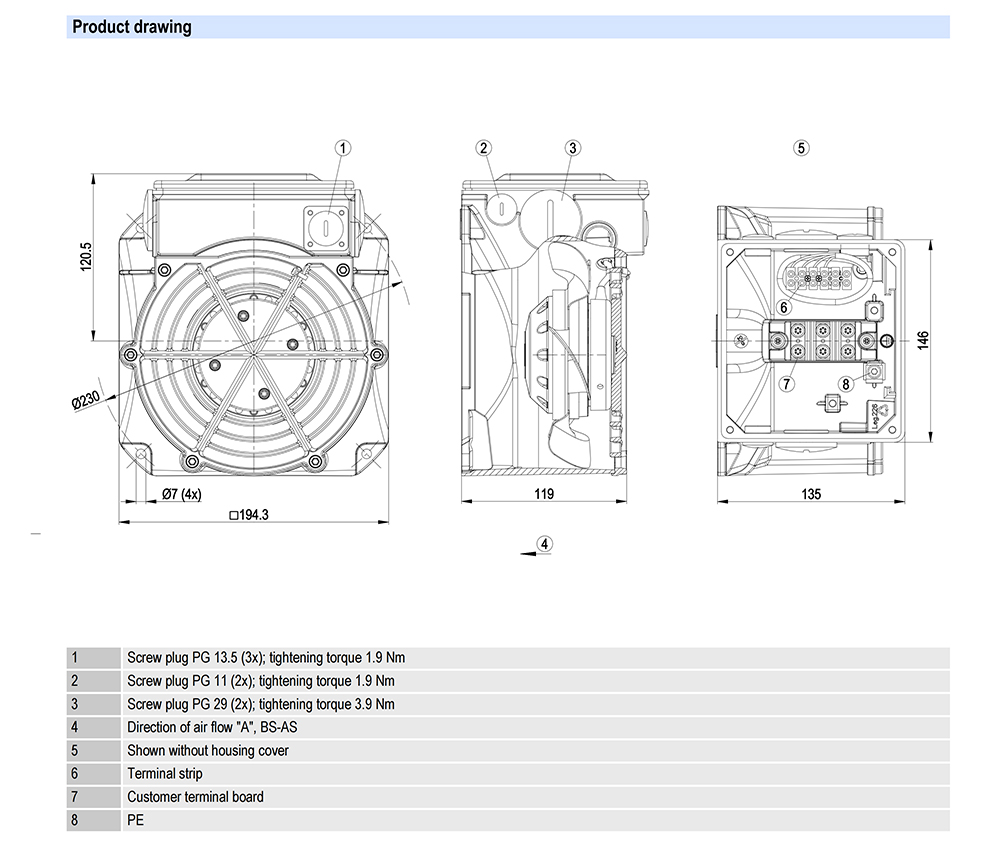Click callout 7 below the customer terminal board
The height and width of the screenshot is (851, 1000).
(787, 383)
